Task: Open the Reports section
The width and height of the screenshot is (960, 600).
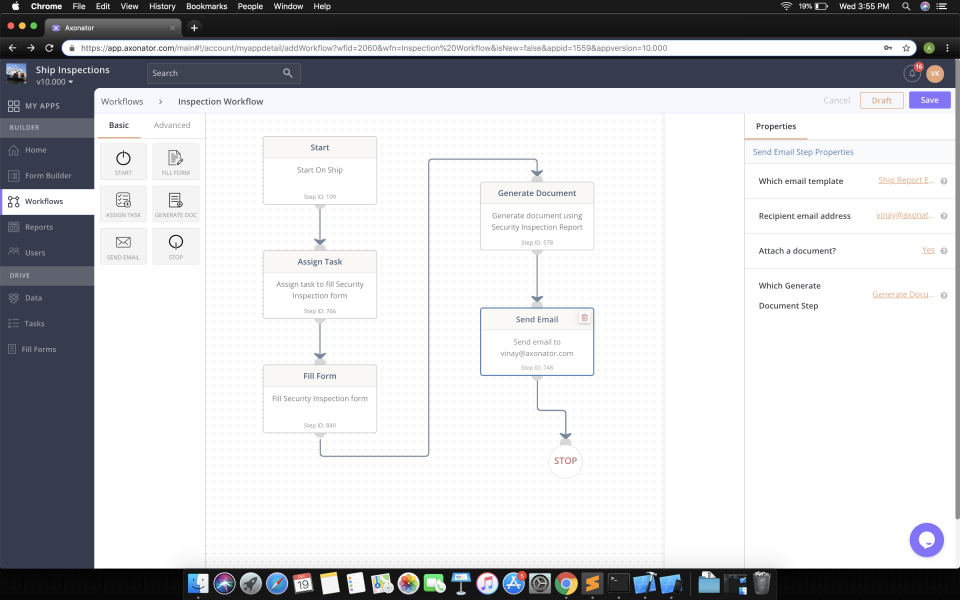Action: click(x=40, y=226)
